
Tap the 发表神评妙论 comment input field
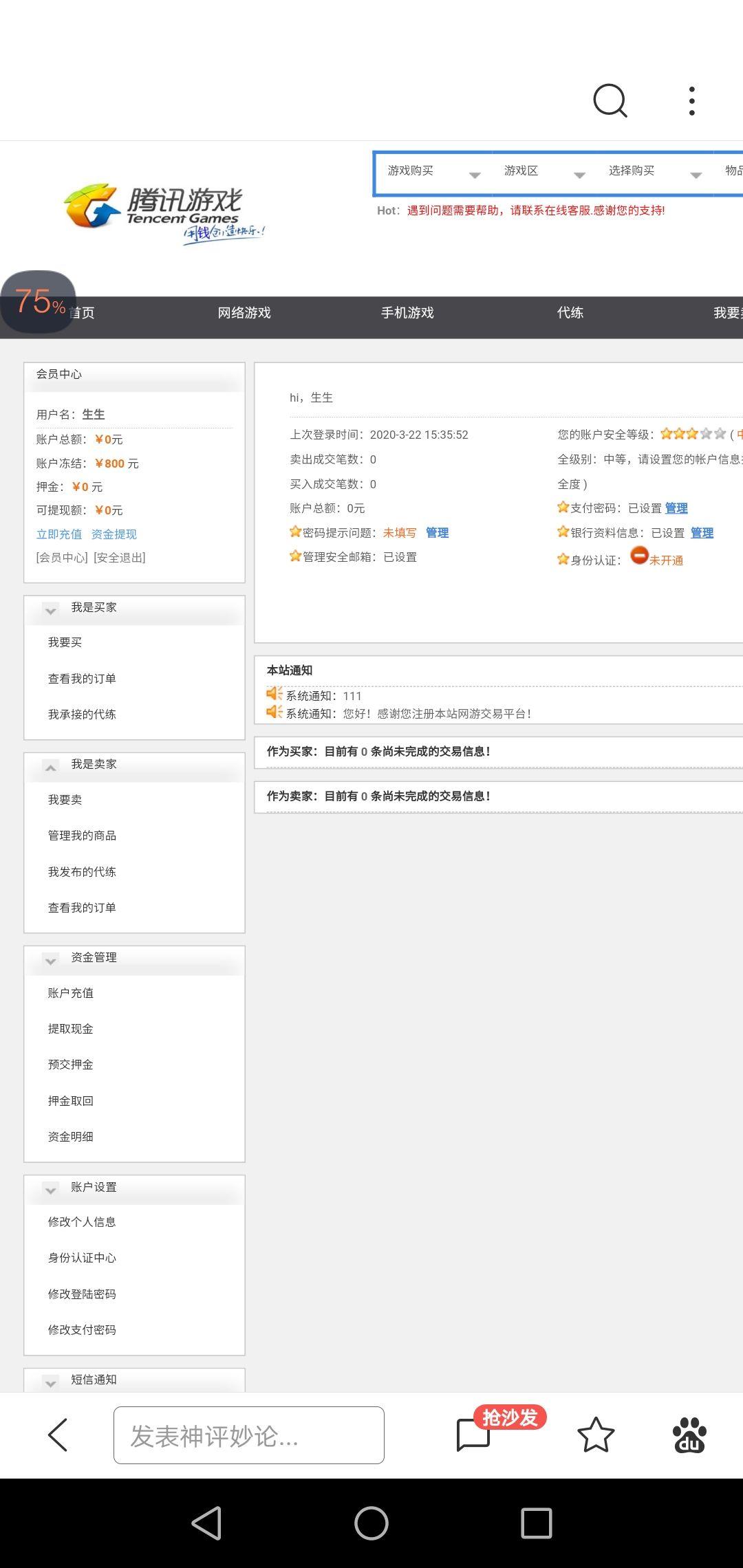(x=248, y=1435)
